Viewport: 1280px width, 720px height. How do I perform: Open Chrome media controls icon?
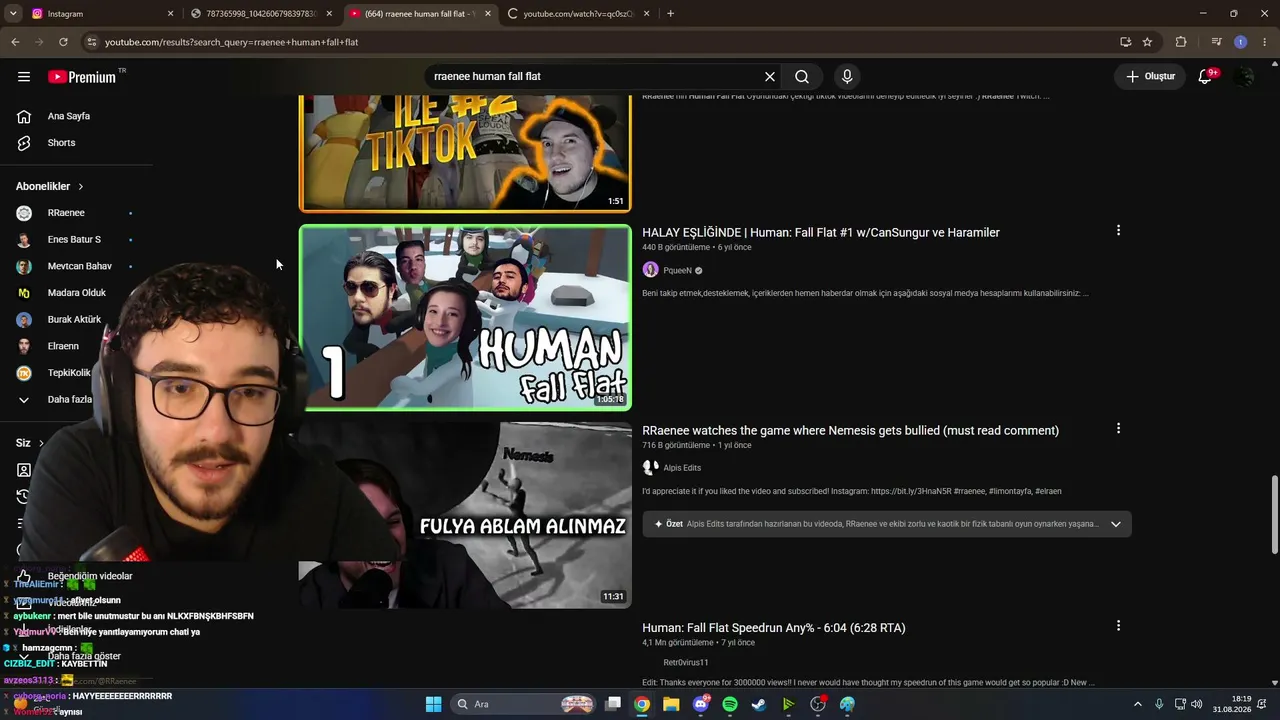click(x=1216, y=42)
